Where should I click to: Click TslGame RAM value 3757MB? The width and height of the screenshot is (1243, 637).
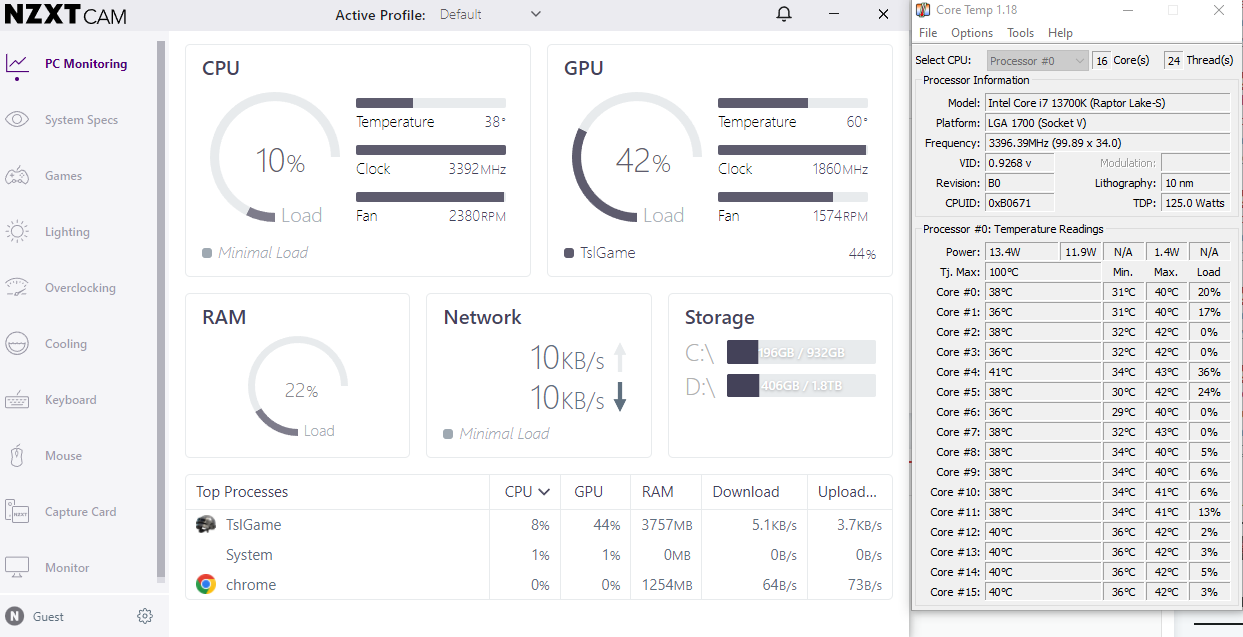coord(667,525)
